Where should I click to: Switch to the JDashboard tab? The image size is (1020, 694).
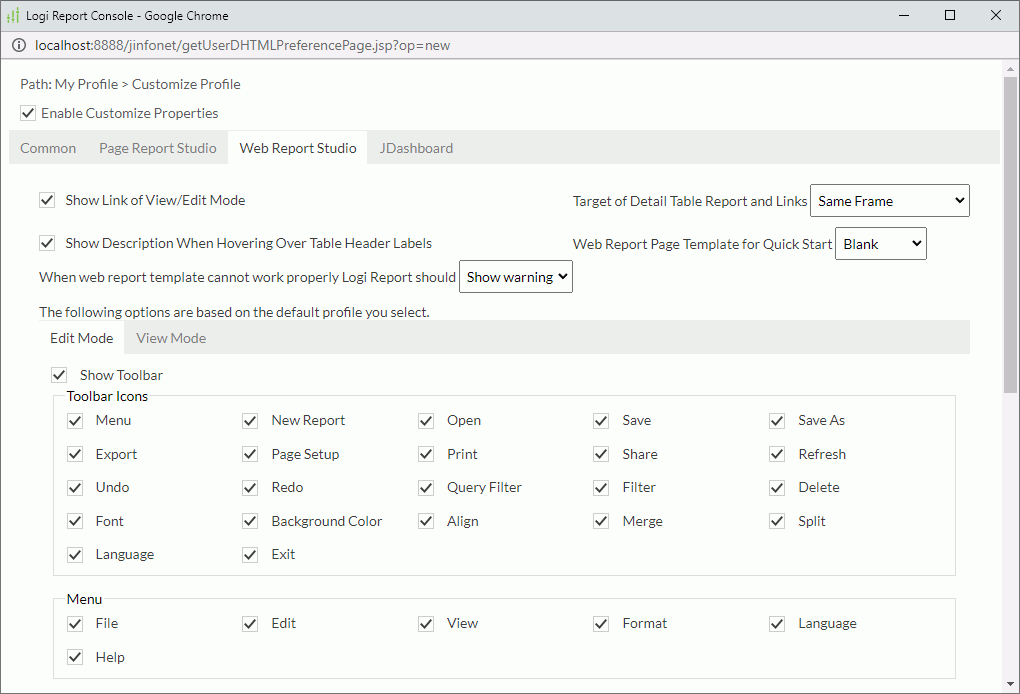tap(416, 147)
